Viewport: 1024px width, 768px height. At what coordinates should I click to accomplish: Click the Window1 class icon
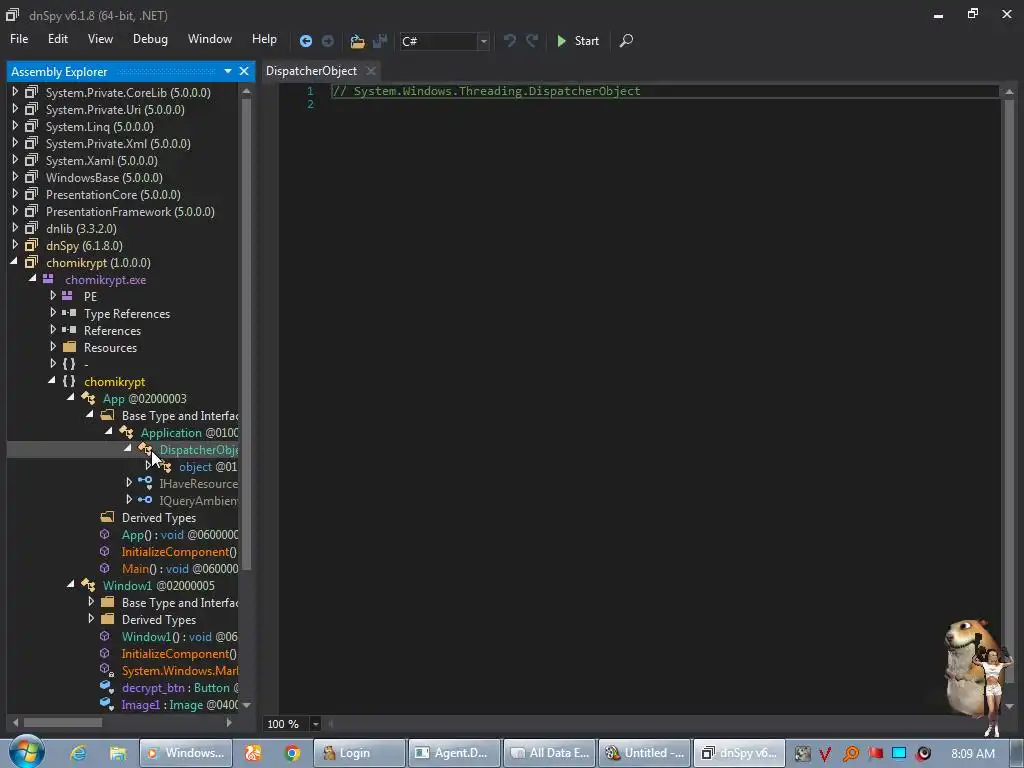88,585
